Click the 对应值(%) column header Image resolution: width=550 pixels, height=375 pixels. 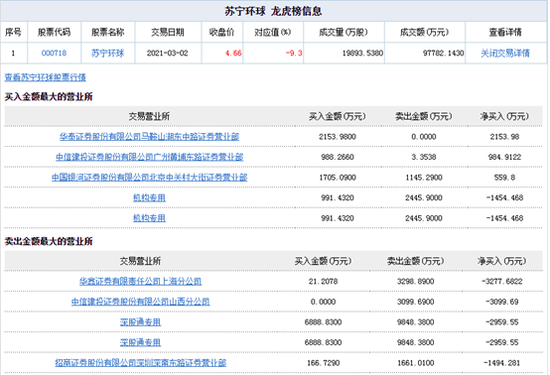coord(273,32)
